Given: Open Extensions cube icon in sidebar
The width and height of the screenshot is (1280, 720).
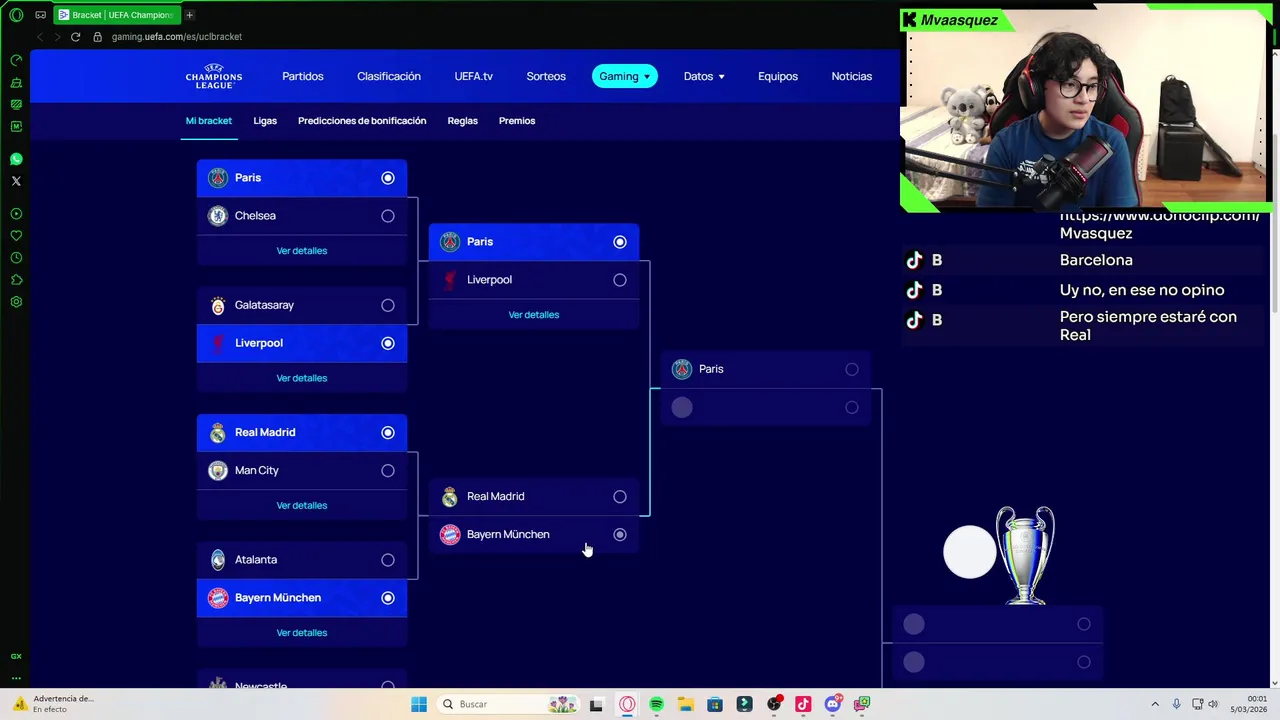Looking at the screenshot, I should (x=16, y=280).
